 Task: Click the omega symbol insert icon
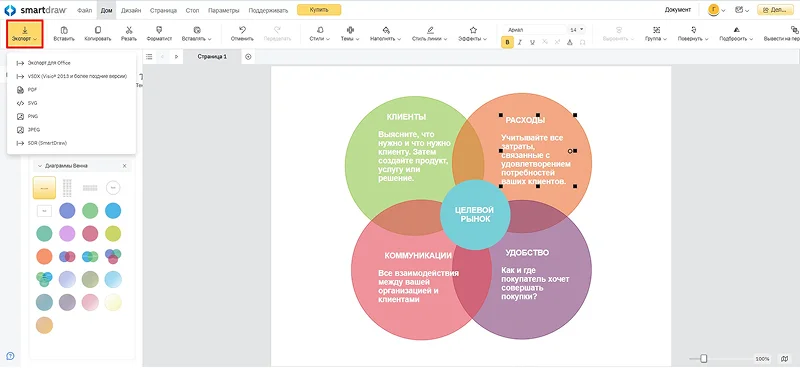click(582, 42)
